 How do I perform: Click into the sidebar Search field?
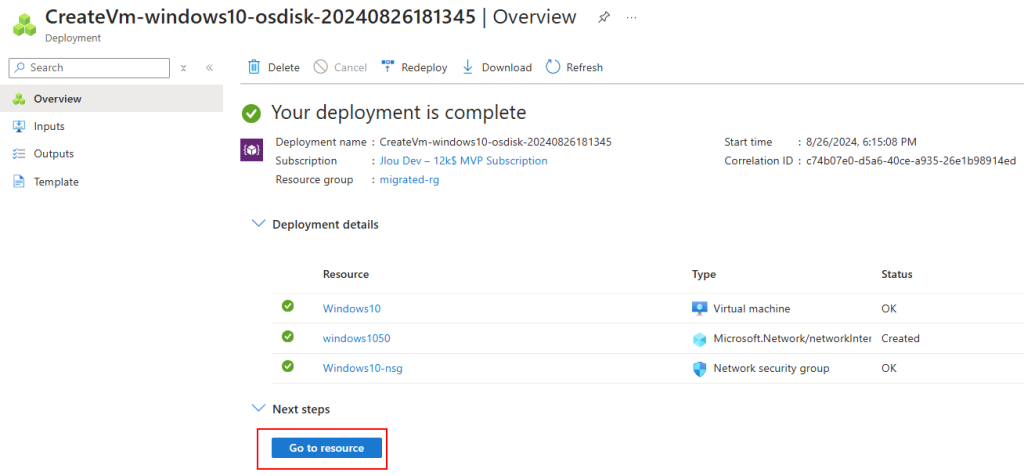[x=89, y=67]
